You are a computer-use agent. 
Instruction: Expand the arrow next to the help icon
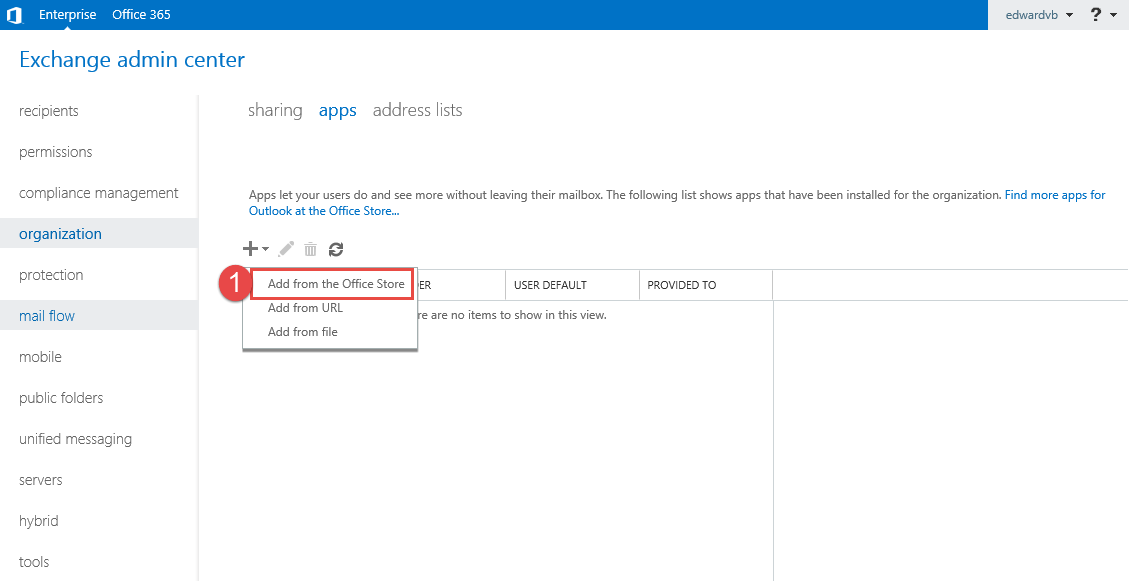click(1114, 15)
